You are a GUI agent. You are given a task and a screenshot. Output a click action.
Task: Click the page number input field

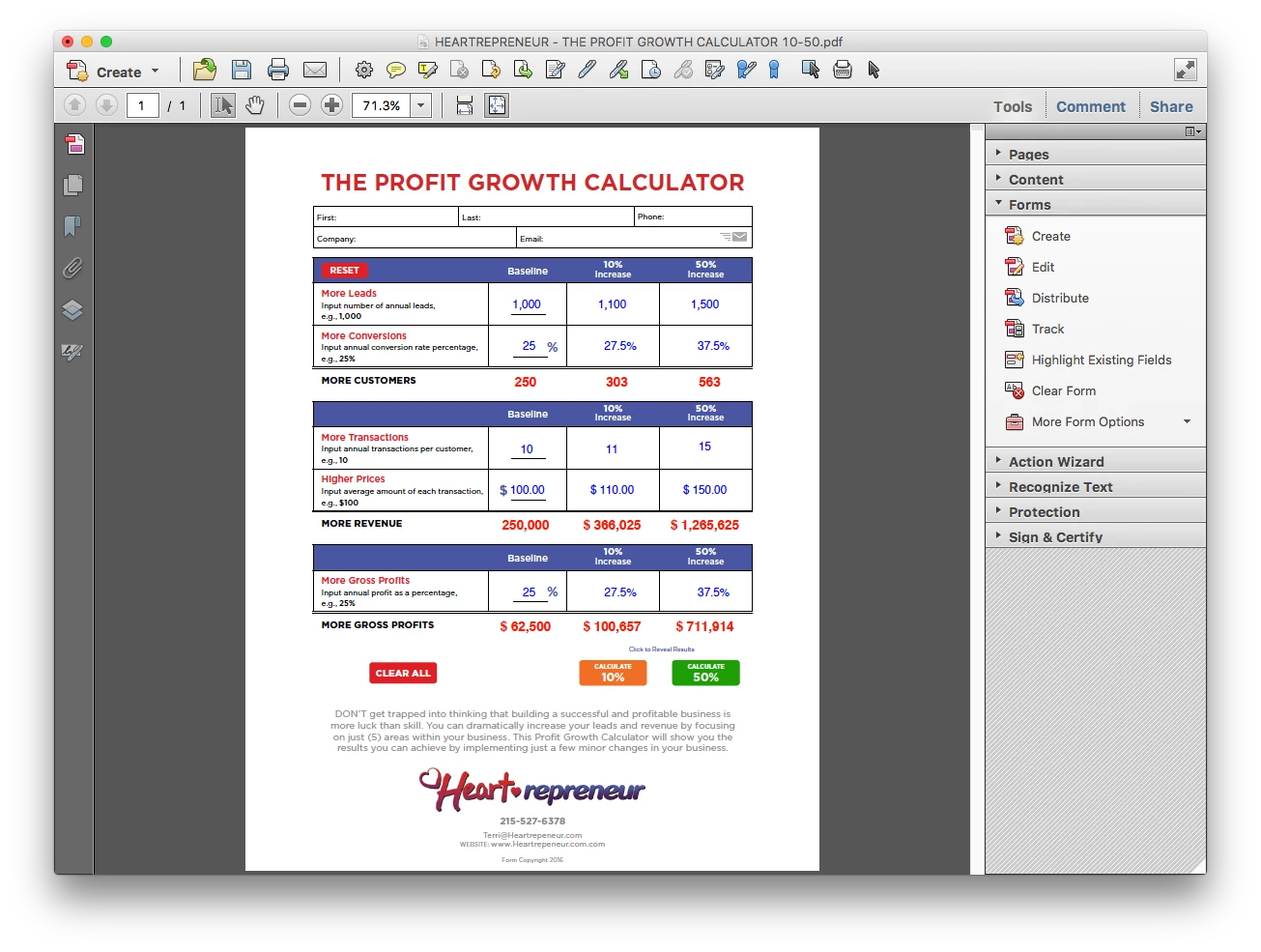click(142, 105)
